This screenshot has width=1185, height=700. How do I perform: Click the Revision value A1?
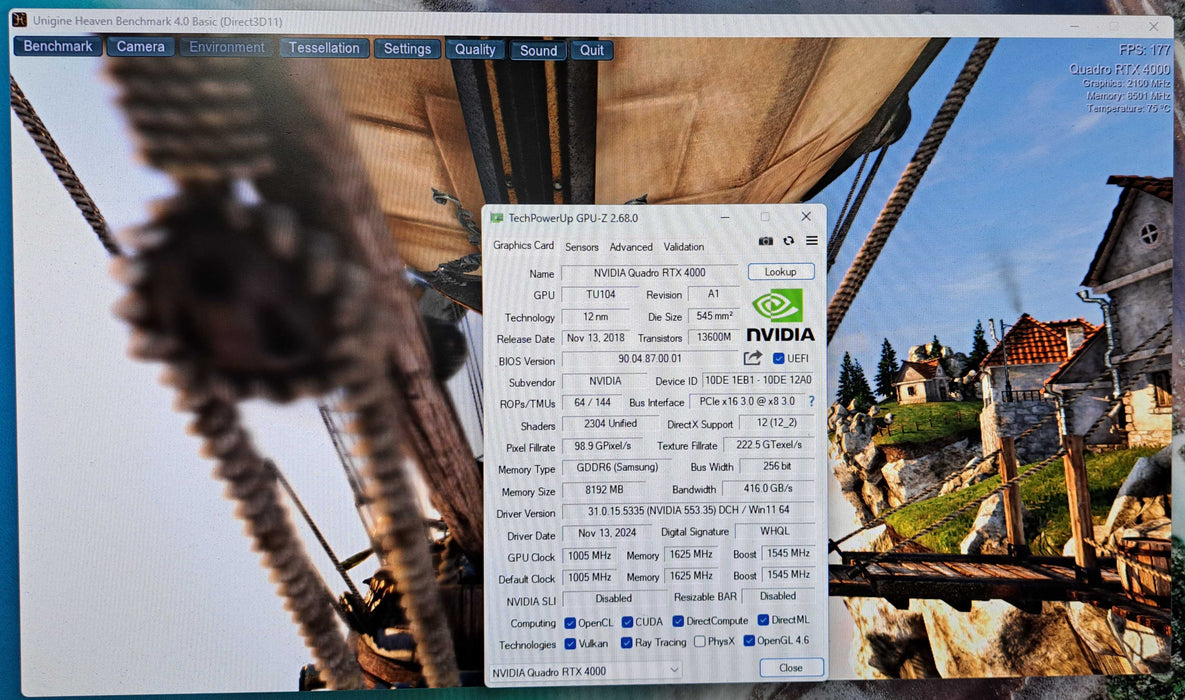point(713,293)
